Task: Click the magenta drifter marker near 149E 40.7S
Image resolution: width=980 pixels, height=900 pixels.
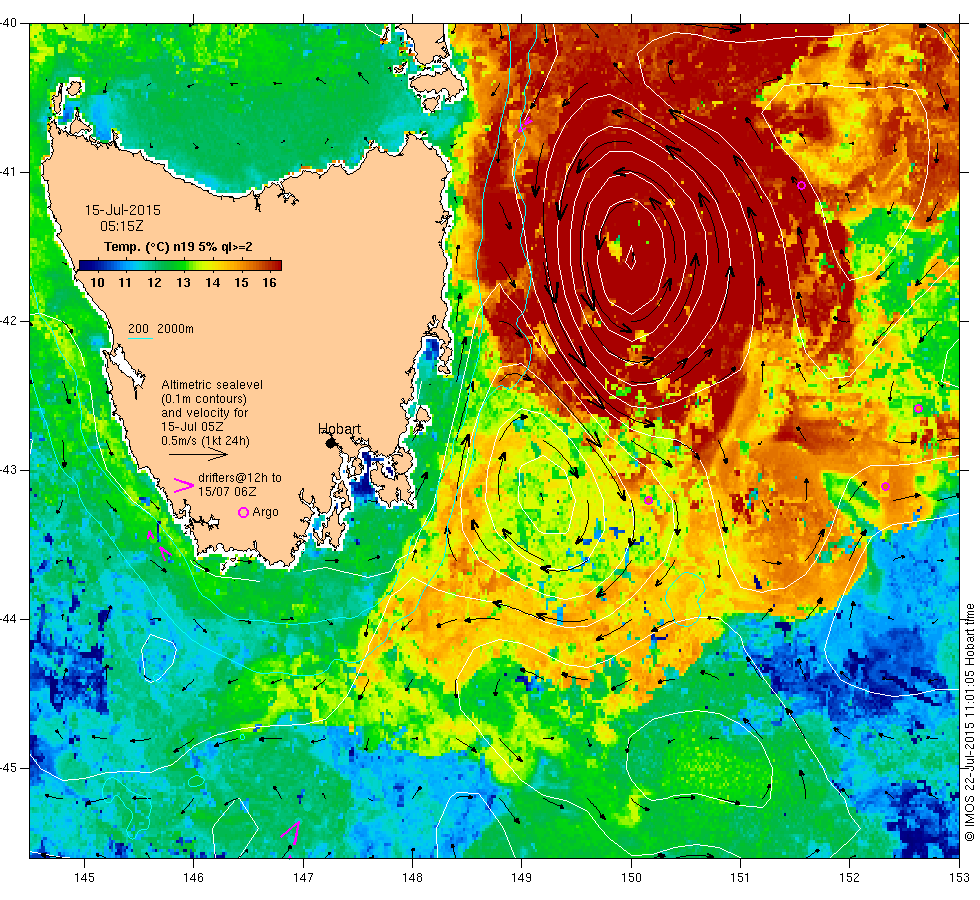Action: coord(525,124)
